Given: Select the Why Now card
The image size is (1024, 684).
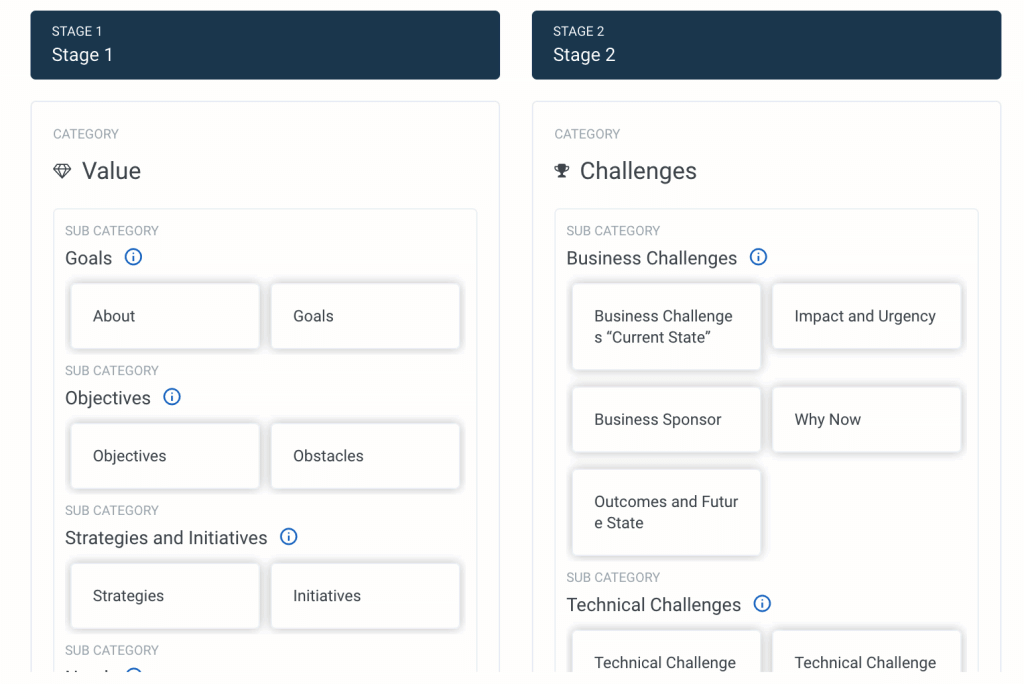Looking at the screenshot, I should 866,420.
